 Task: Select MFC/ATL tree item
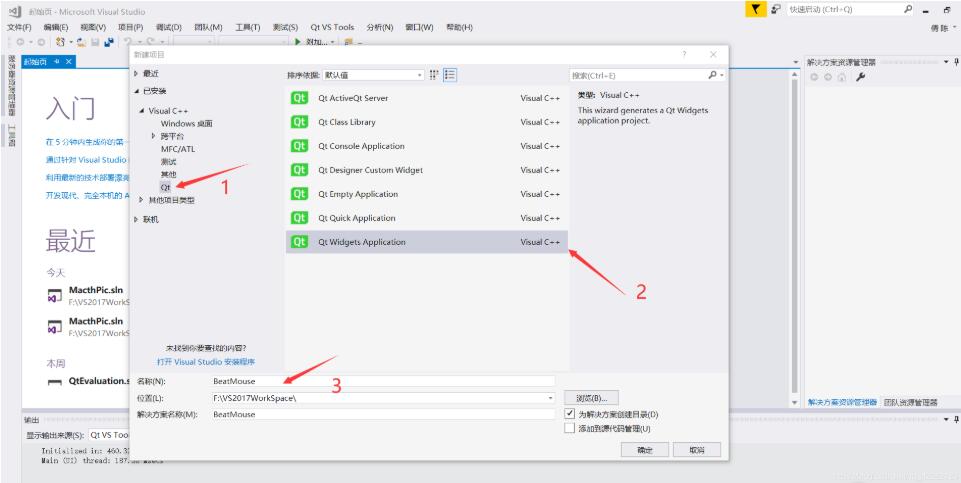tap(178, 149)
